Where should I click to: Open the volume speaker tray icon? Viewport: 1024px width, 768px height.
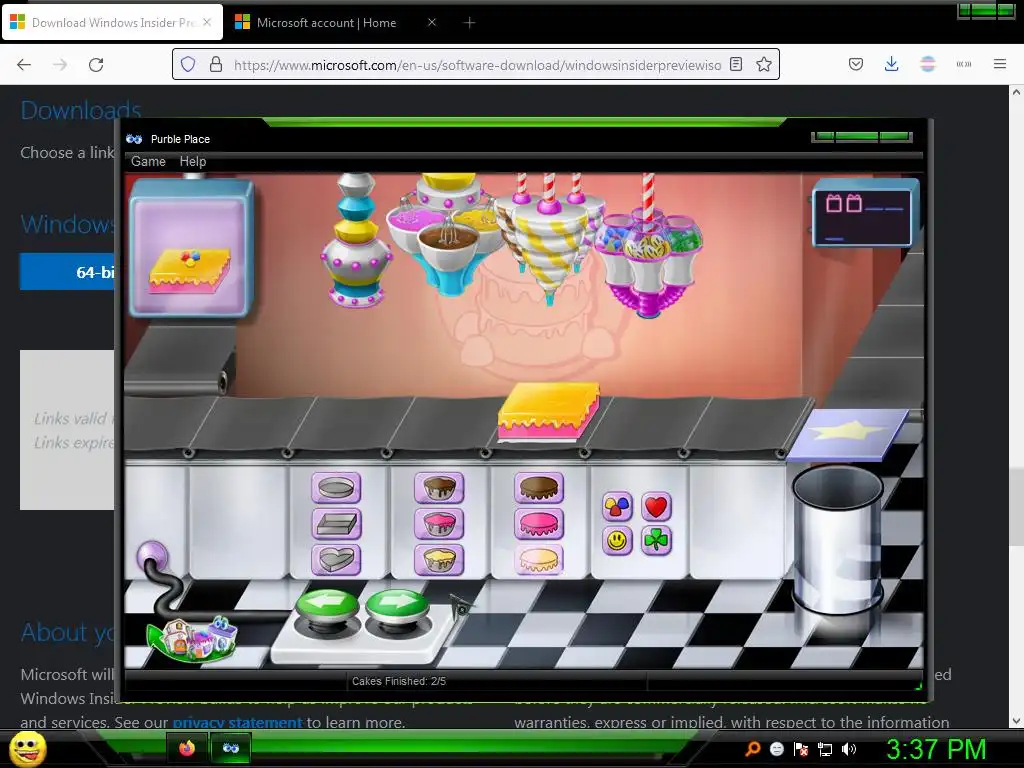pos(848,749)
